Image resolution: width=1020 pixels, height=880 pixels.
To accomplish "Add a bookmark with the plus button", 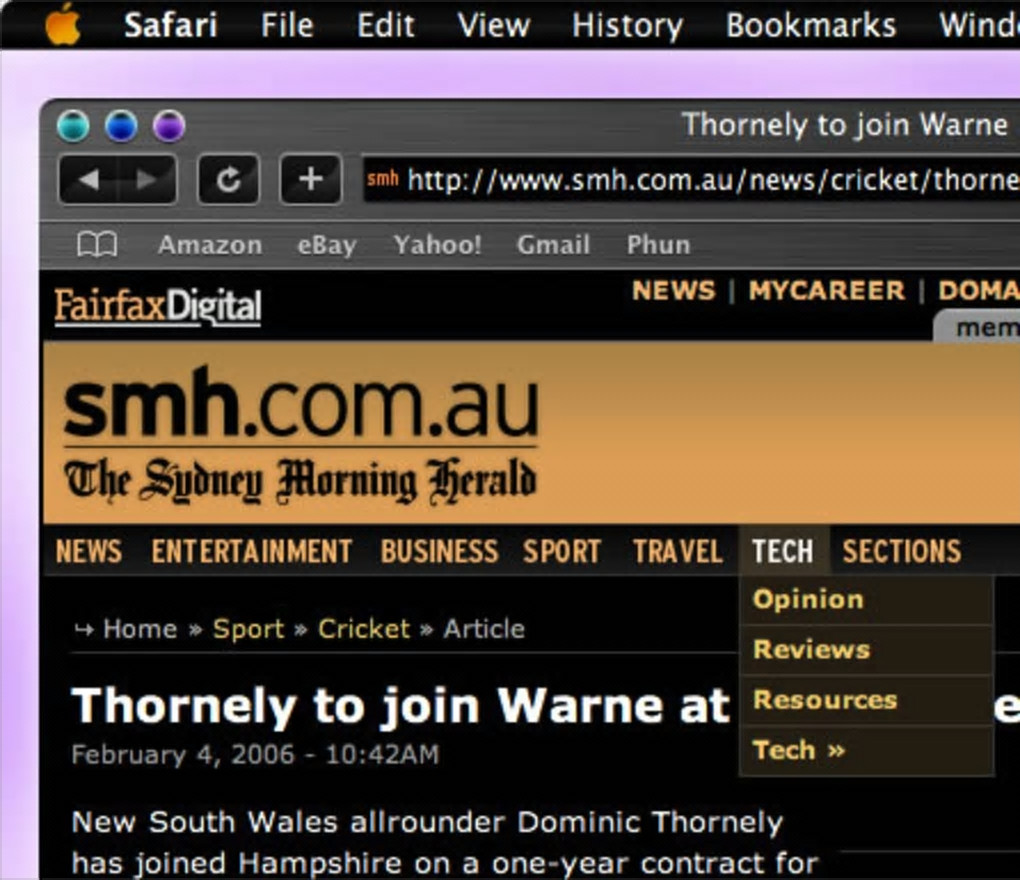I will pyautogui.click(x=310, y=180).
